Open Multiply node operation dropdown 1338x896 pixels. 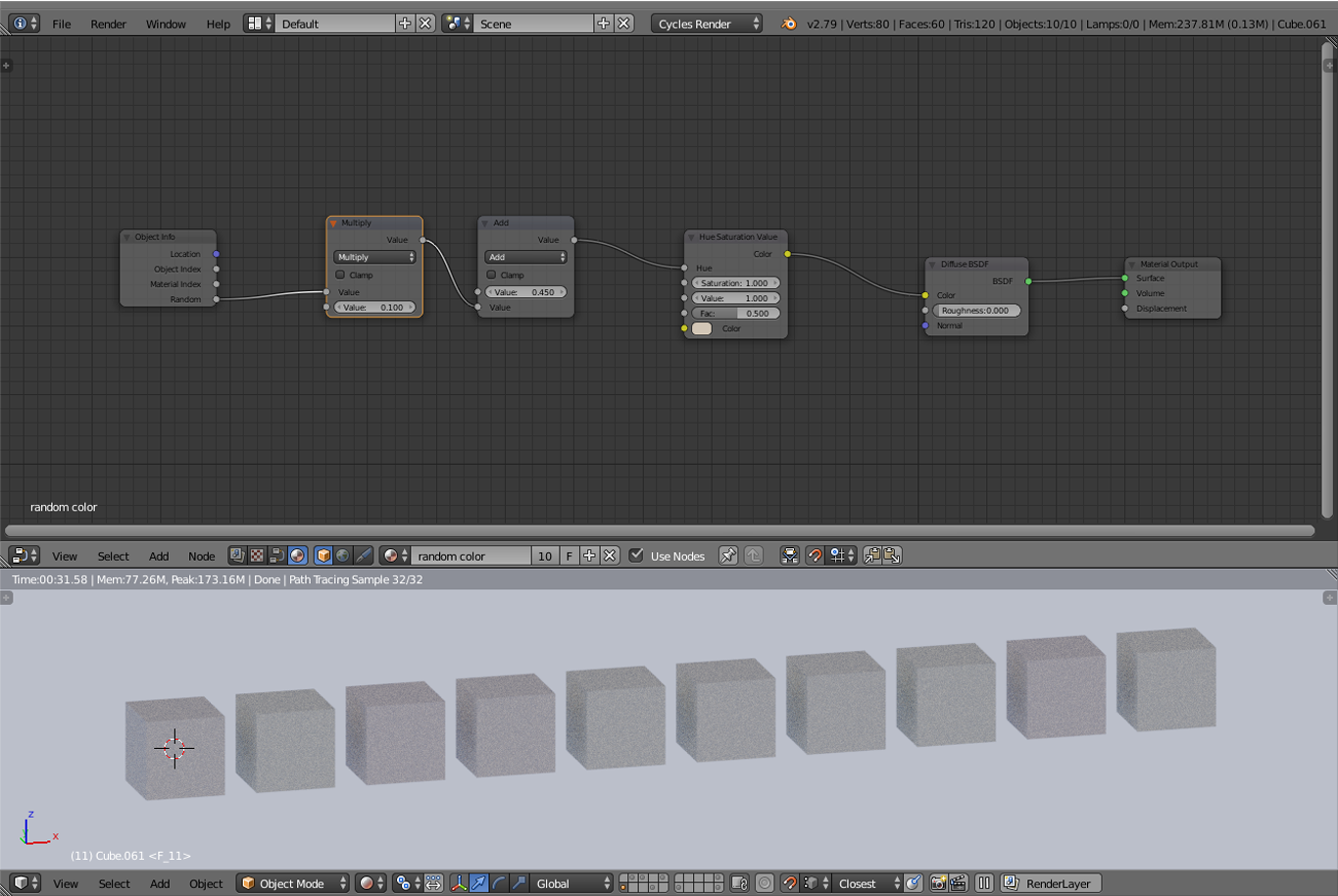[375, 257]
